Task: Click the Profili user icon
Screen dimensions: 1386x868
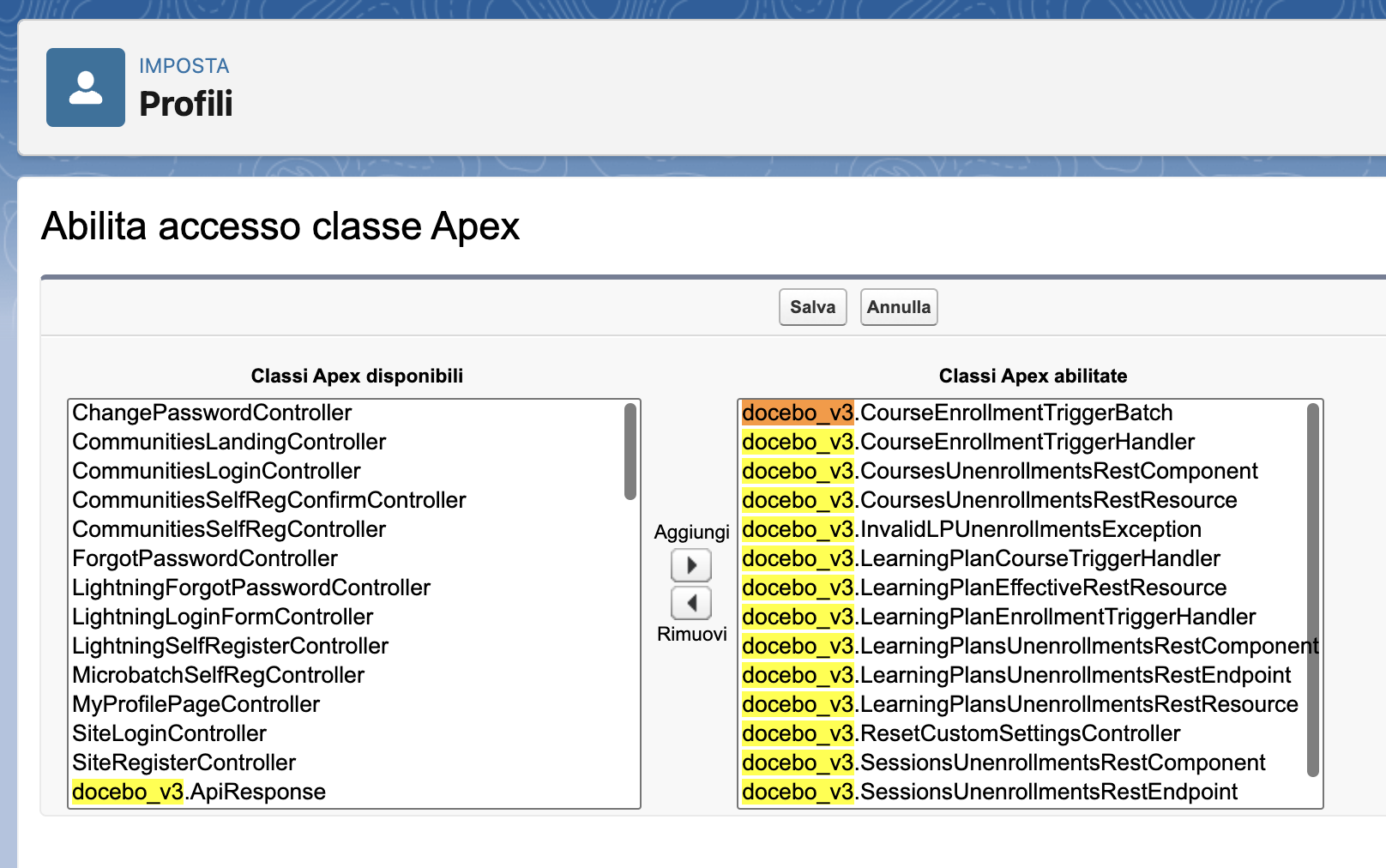Action: [86, 87]
